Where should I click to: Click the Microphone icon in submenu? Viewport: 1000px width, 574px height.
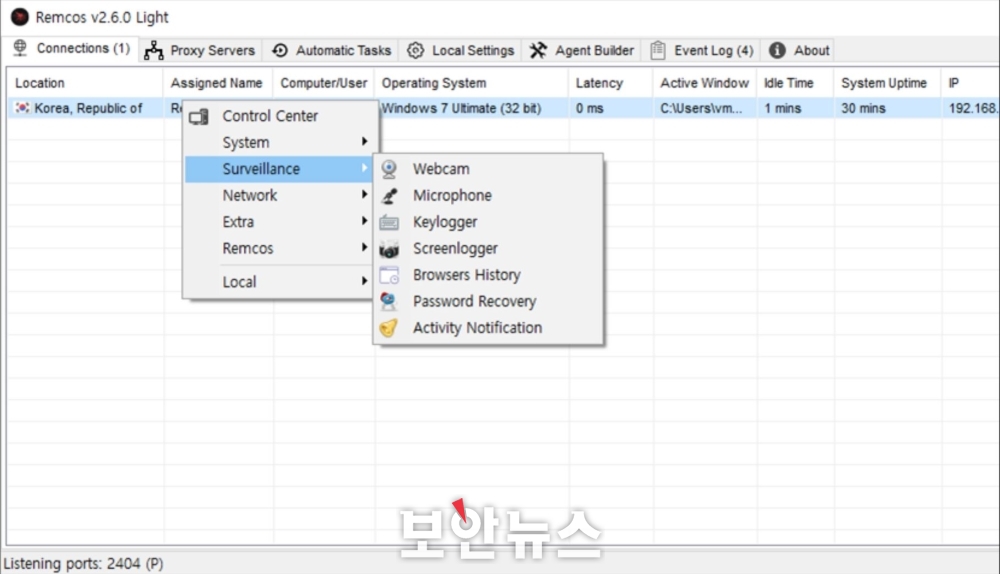coord(389,196)
